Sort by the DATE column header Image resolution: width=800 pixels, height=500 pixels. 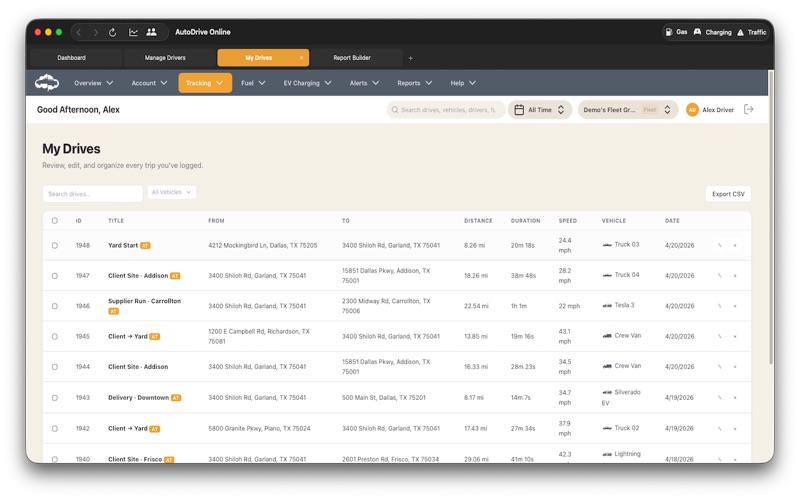(x=672, y=221)
